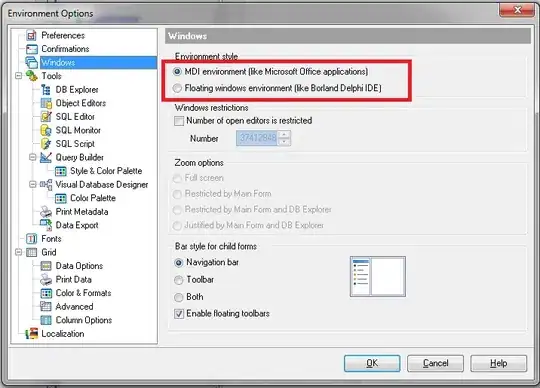Open the Fonts label
The height and width of the screenshot is (388, 540).
pos(51,239)
